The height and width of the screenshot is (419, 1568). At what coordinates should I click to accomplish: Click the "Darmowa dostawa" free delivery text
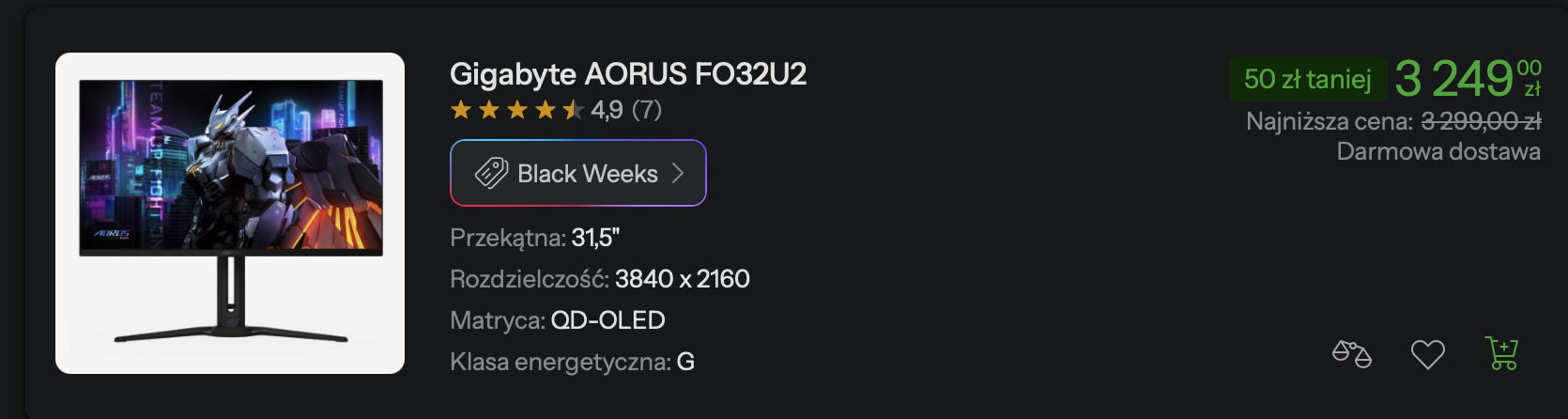[1438, 151]
